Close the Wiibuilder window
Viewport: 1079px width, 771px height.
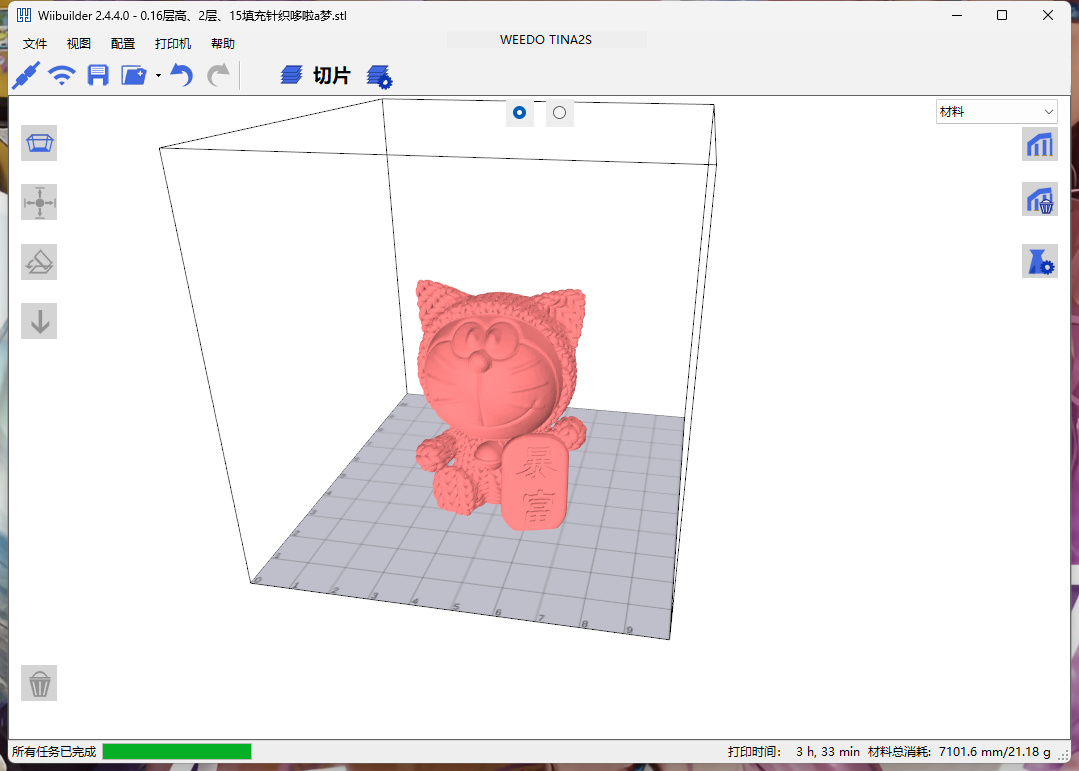point(1047,15)
